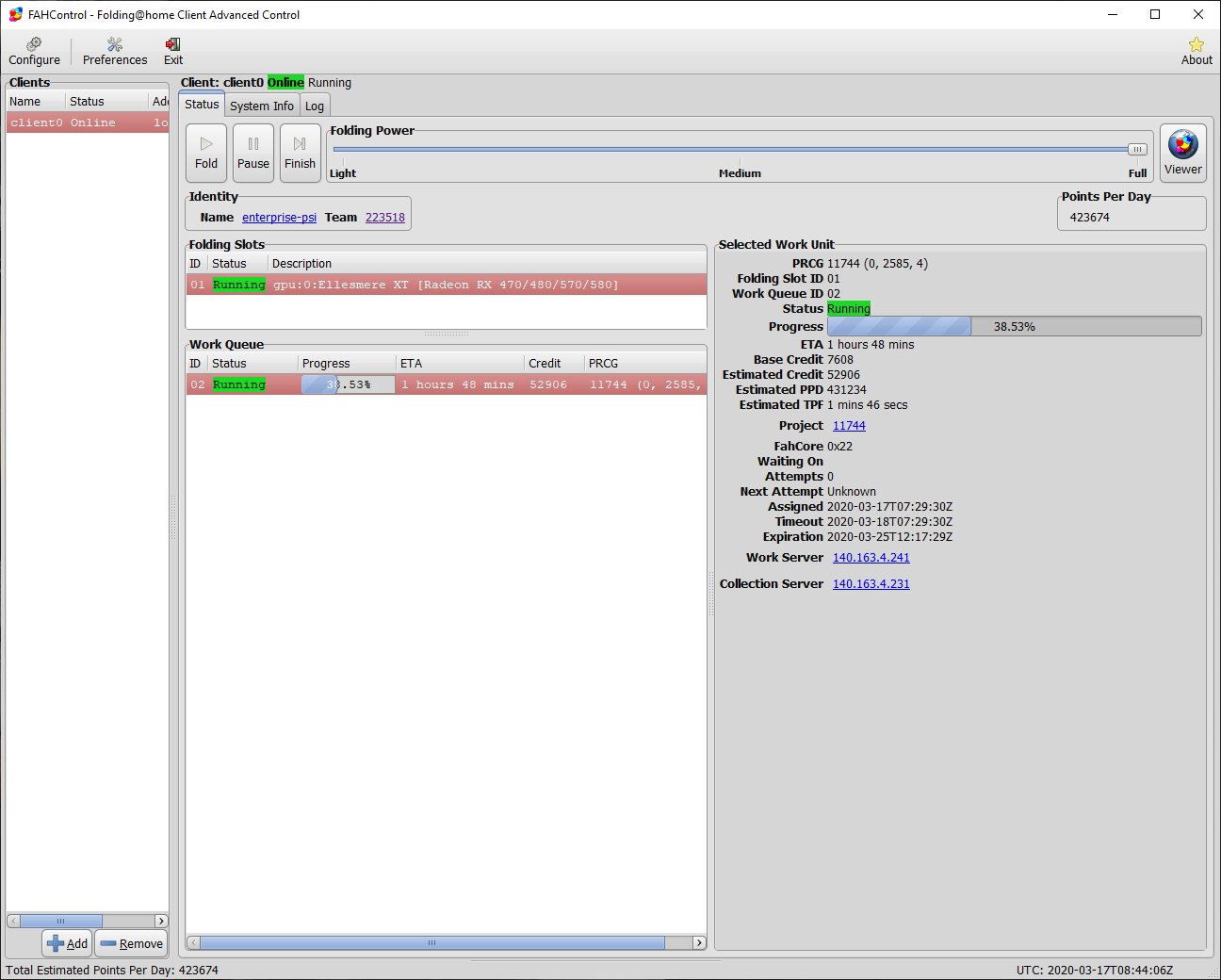The image size is (1221, 980).
Task: Click Clients list scroll right arrow
Action: pyautogui.click(x=161, y=921)
